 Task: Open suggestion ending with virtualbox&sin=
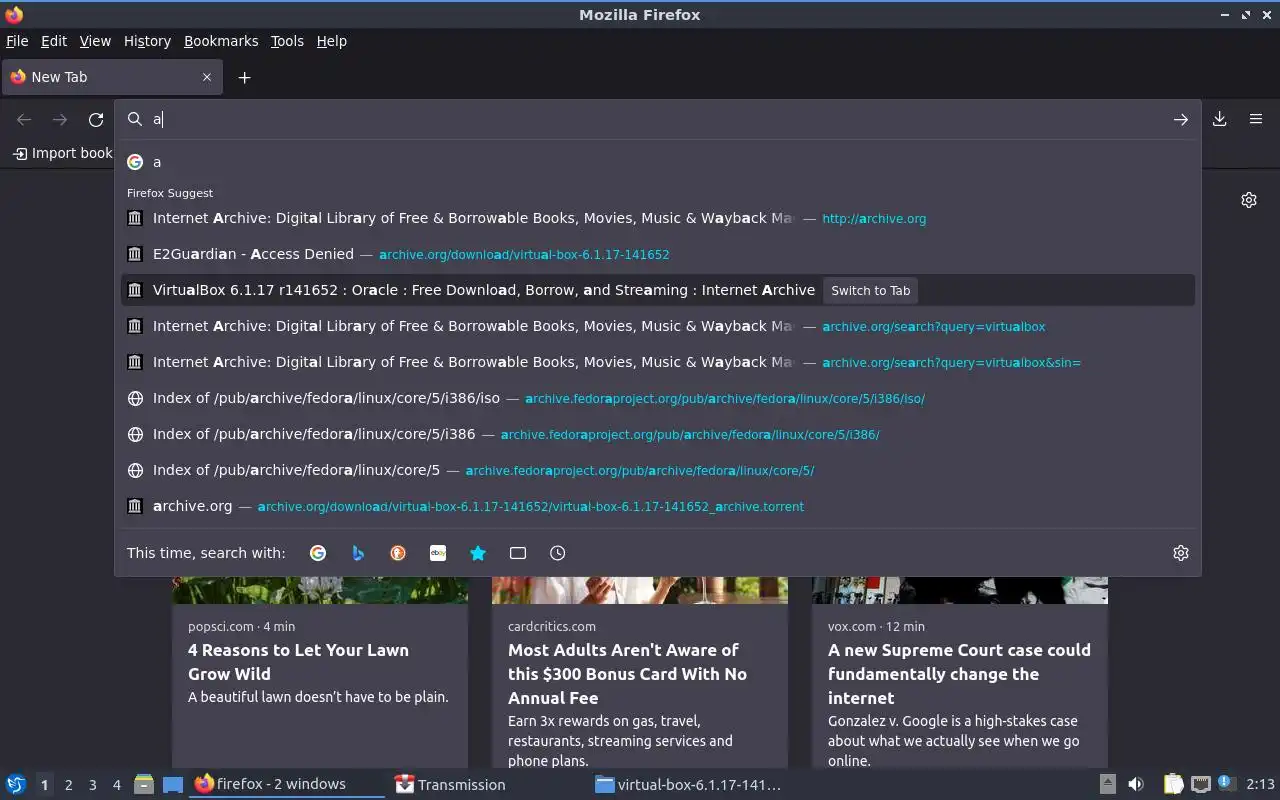(658, 362)
